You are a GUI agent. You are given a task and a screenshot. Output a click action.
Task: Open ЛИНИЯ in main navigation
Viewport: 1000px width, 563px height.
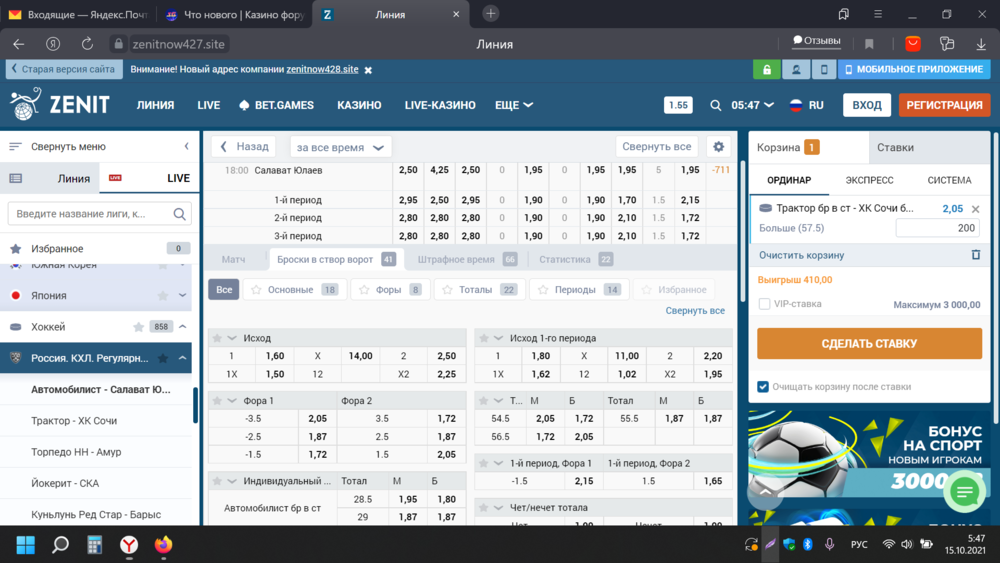click(155, 105)
